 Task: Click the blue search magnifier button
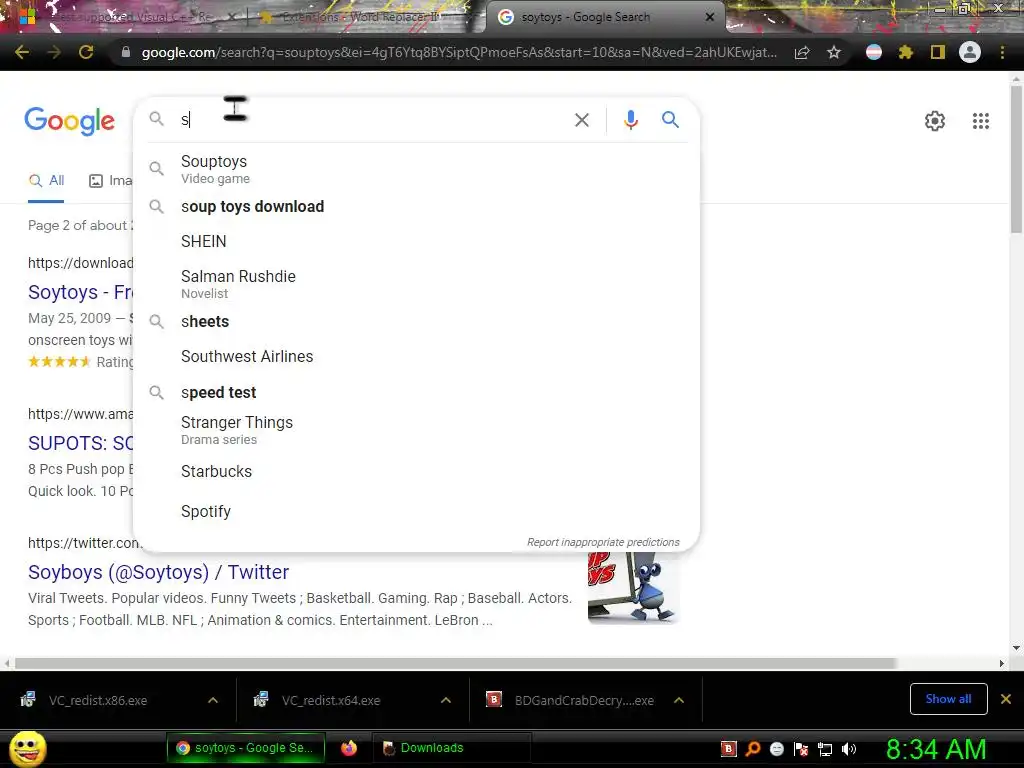[x=670, y=120]
